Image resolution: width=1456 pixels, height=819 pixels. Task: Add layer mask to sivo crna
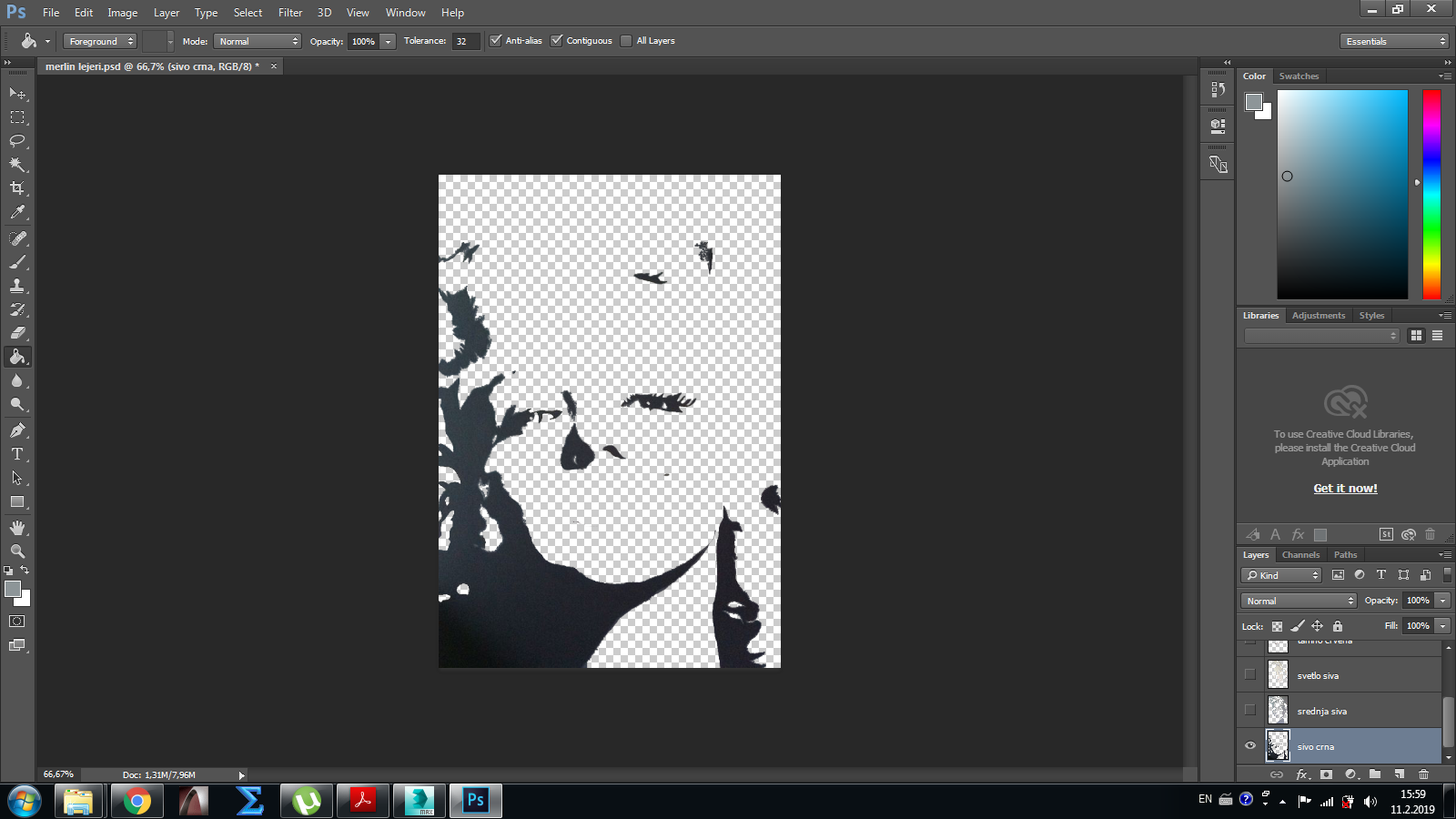(1327, 774)
